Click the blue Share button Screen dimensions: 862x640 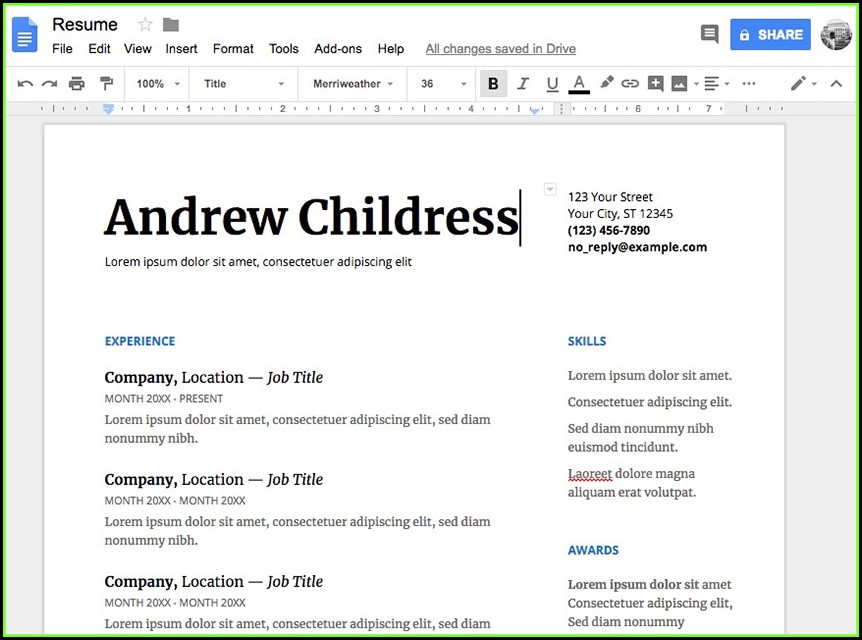770,34
